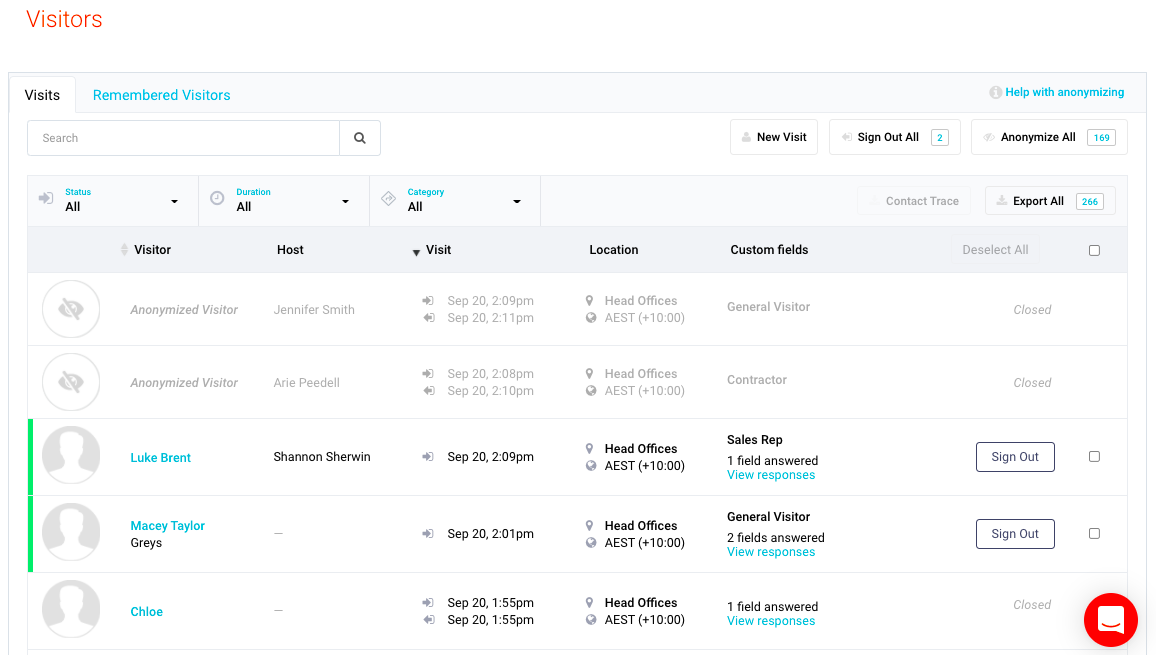Click the Custom fields column header

point(769,250)
